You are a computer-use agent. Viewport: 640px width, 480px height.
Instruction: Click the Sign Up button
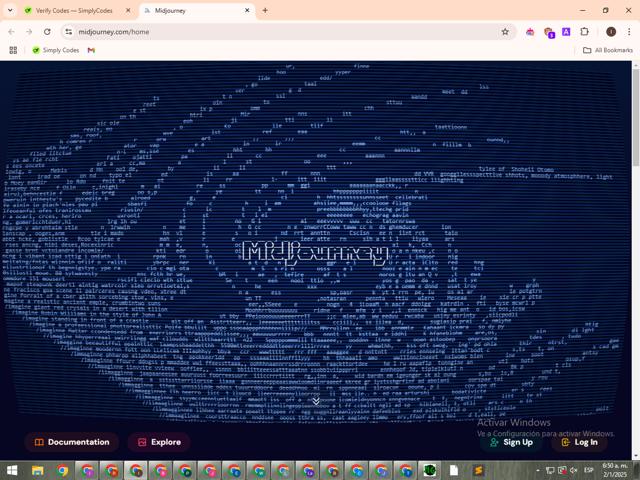point(511,442)
